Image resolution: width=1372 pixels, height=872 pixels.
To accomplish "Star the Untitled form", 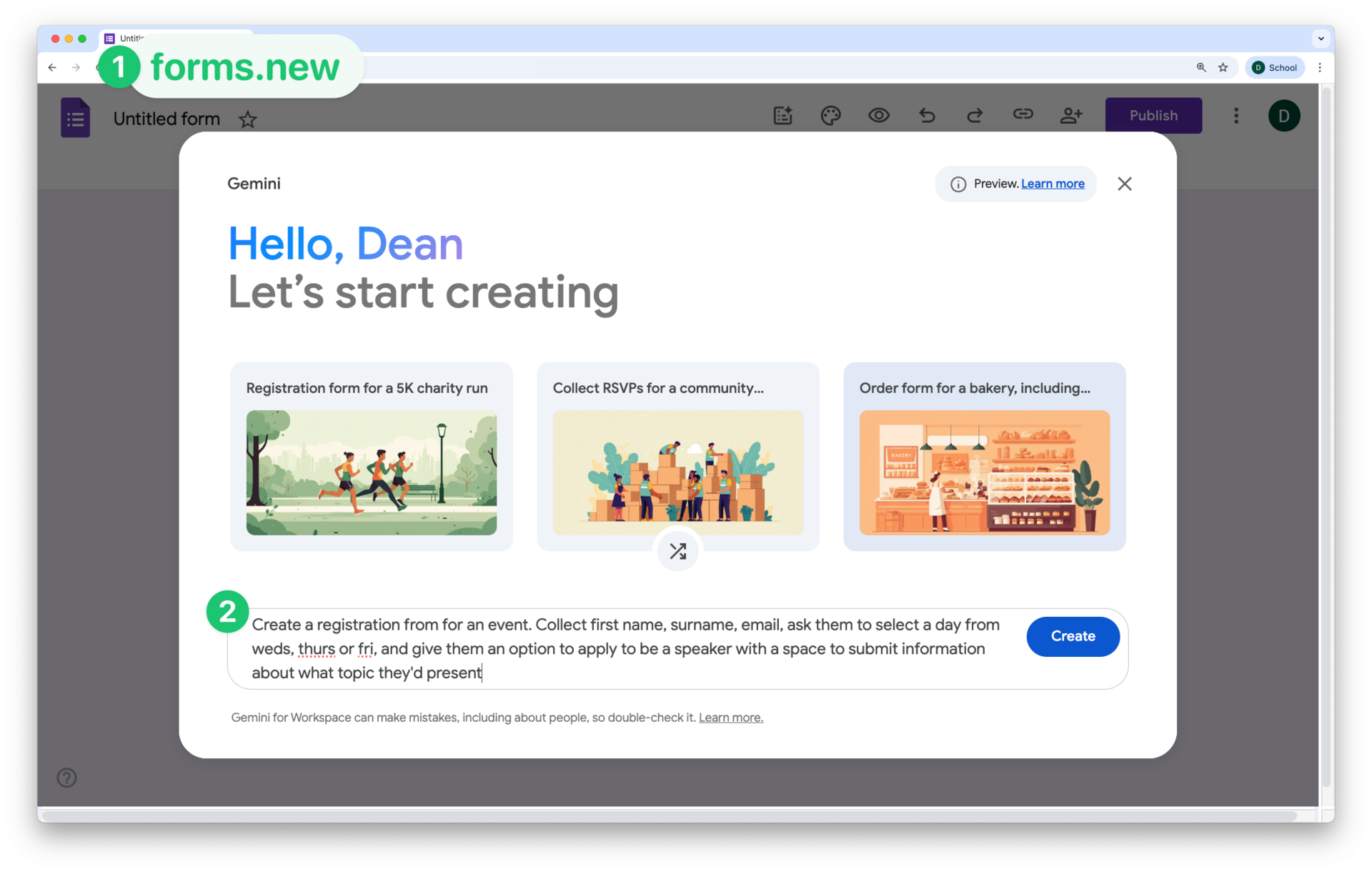I will 247,119.
